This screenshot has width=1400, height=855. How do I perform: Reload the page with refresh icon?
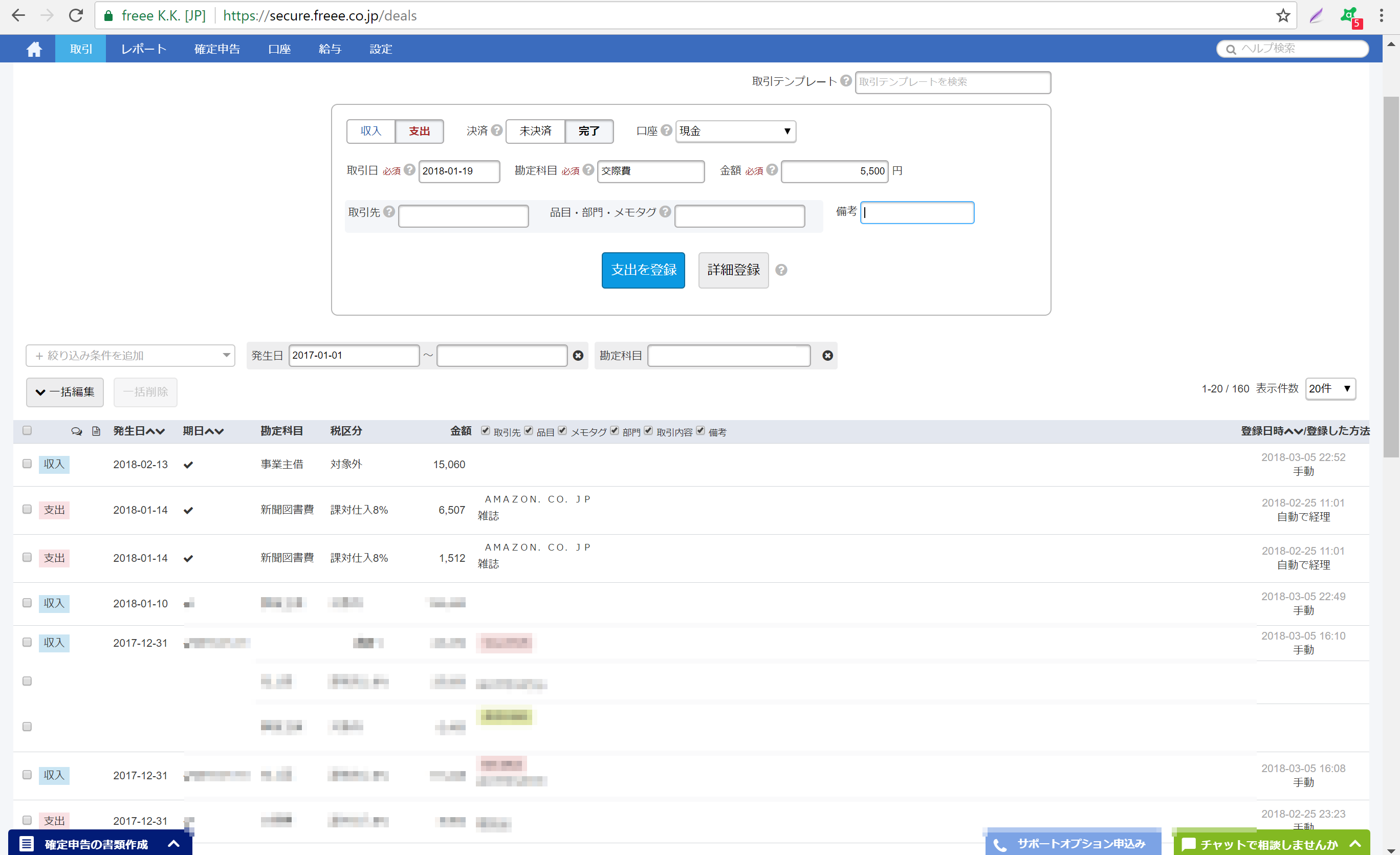point(76,15)
